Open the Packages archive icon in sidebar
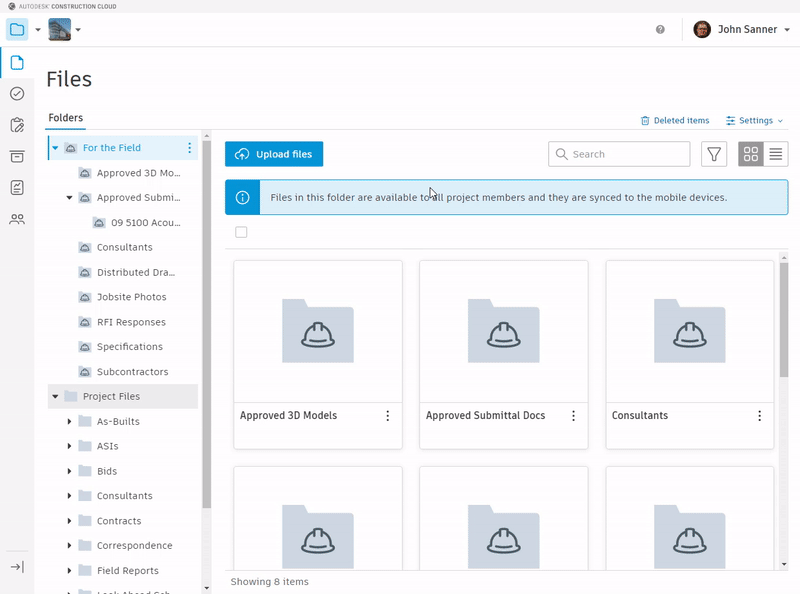 (x=17, y=157)
